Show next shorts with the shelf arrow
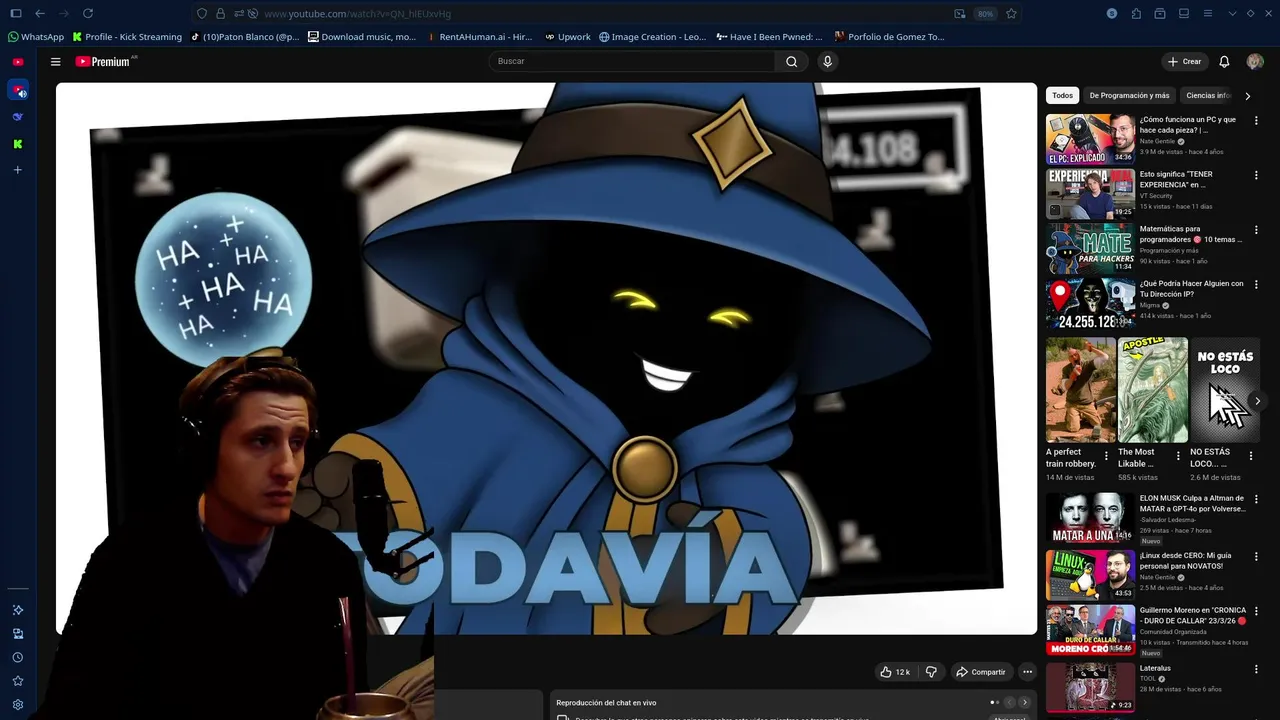The image size is (1280, 720). click(x=1257, y=401)
